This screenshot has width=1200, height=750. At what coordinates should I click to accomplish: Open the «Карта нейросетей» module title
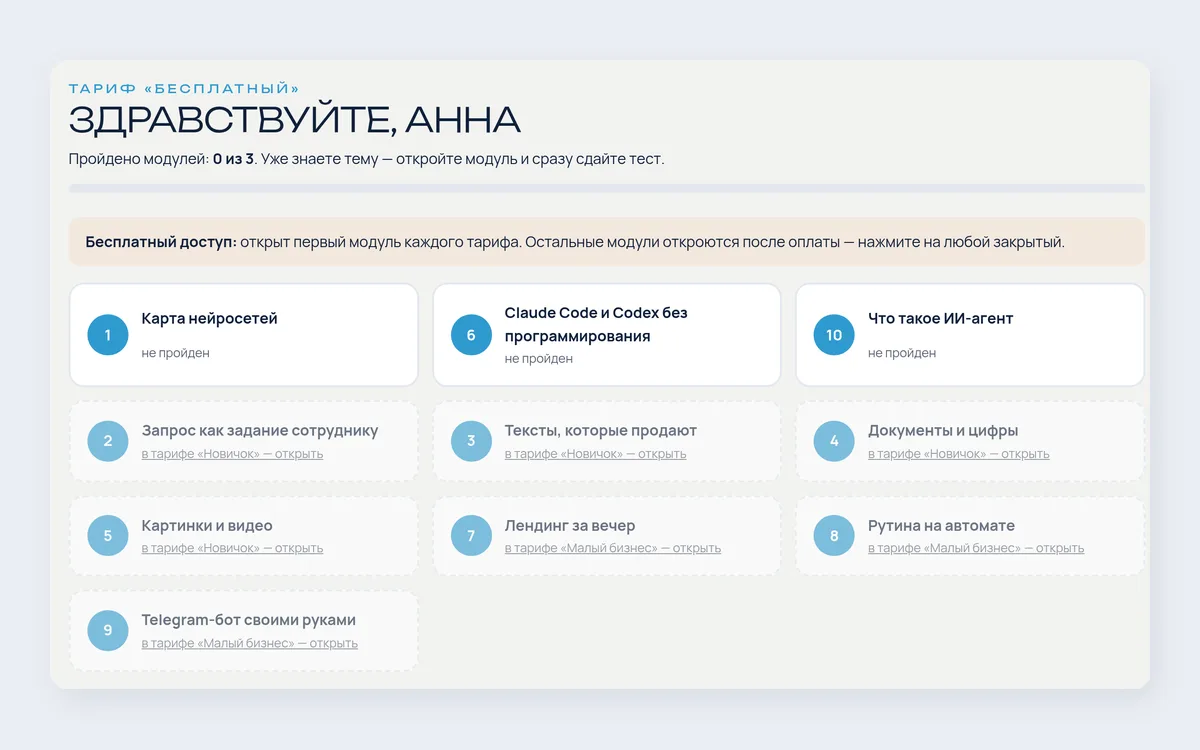[x=210, y=319]
